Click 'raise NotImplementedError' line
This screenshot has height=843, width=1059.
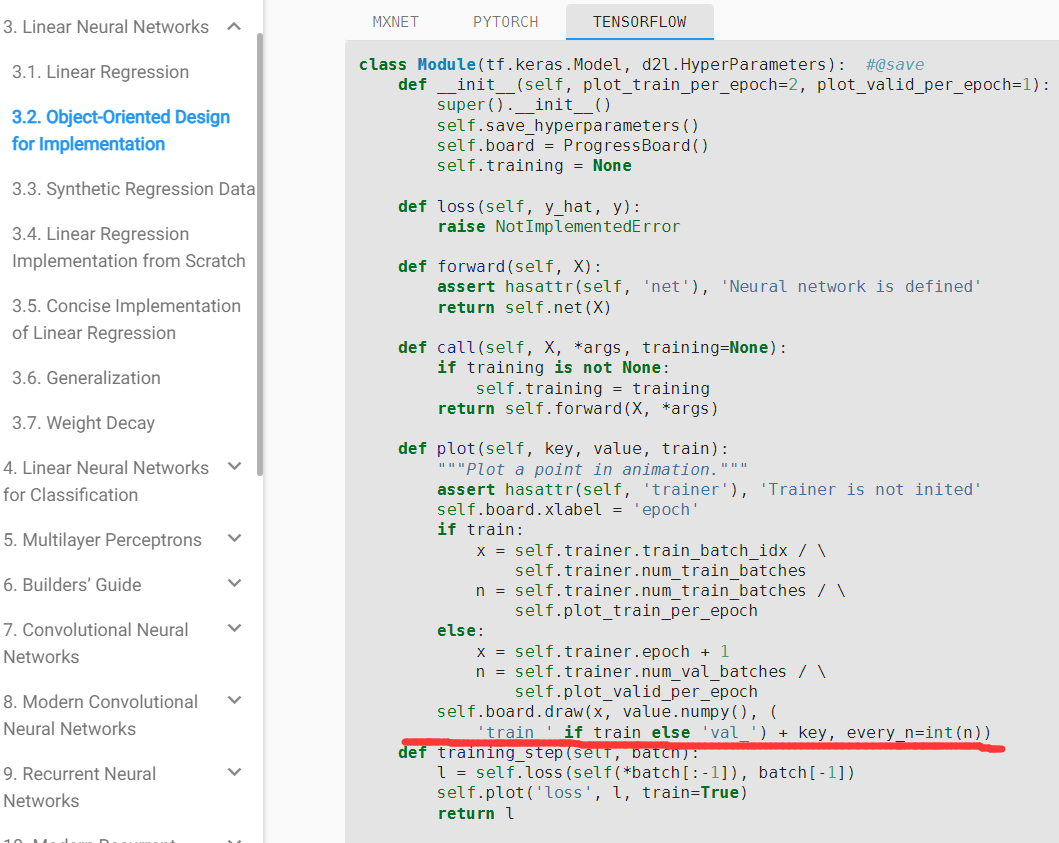pyautogui.click(x=559, y=227)
